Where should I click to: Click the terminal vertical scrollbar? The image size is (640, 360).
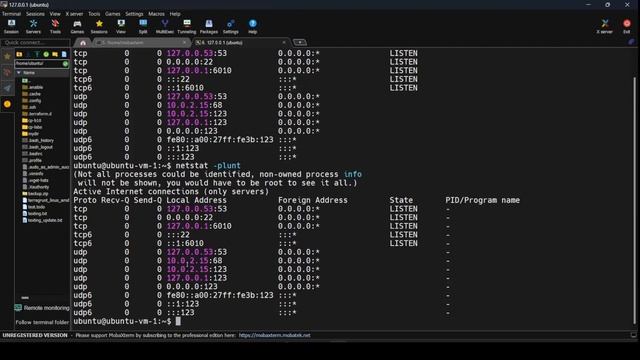[x=634, y=200]
